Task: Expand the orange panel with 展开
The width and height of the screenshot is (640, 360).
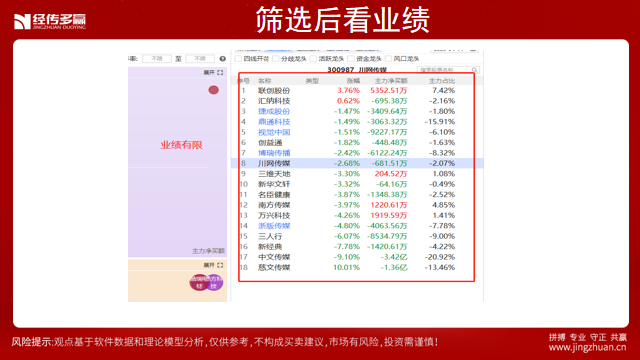Action: click(x=209, y=265)
